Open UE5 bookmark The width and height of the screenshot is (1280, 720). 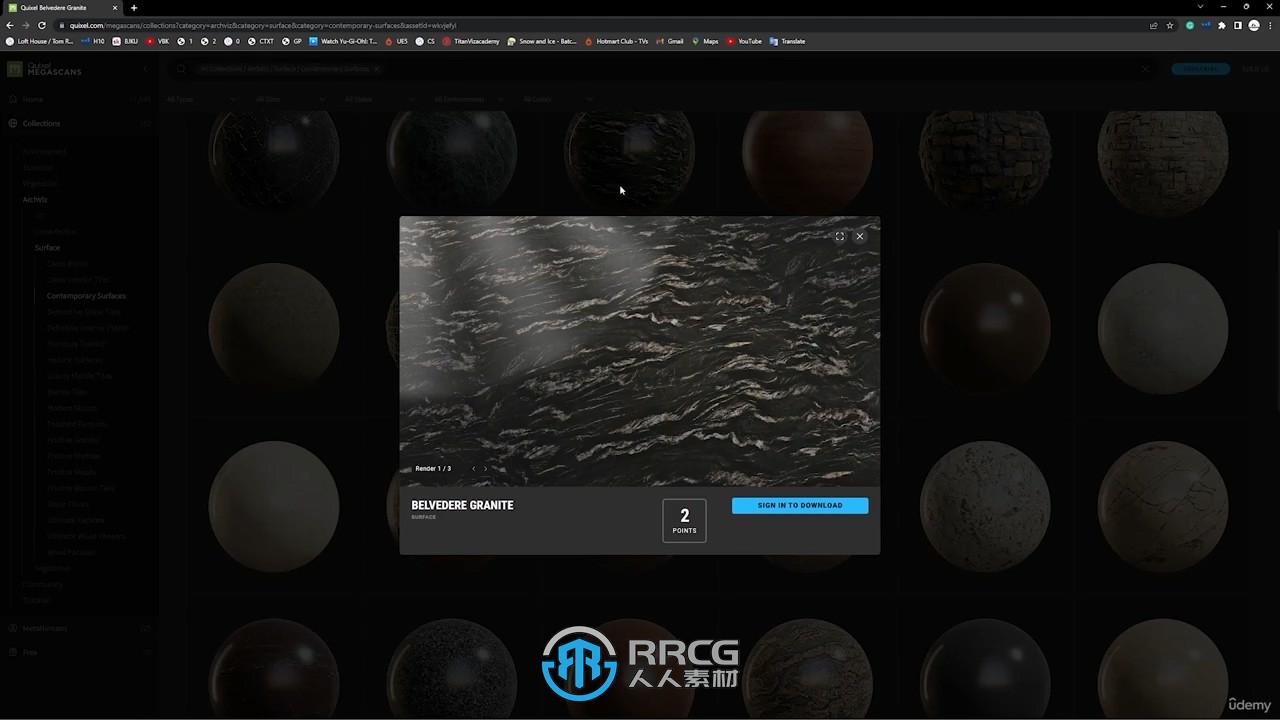(x=396, y=41)
